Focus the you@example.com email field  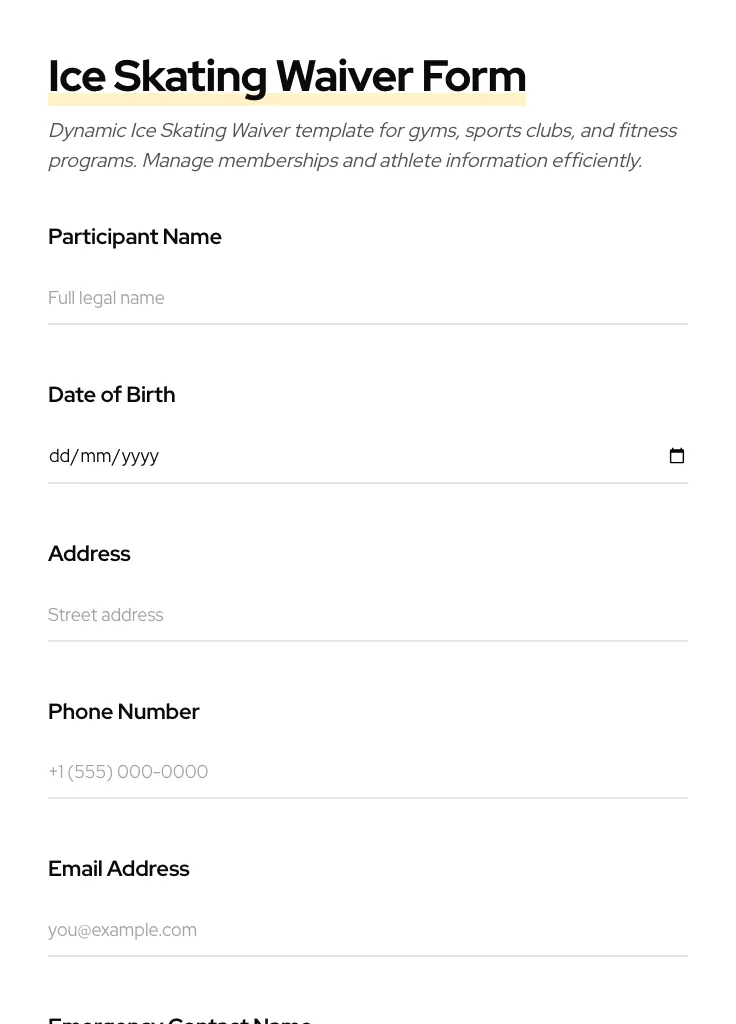tap(367, 930)
